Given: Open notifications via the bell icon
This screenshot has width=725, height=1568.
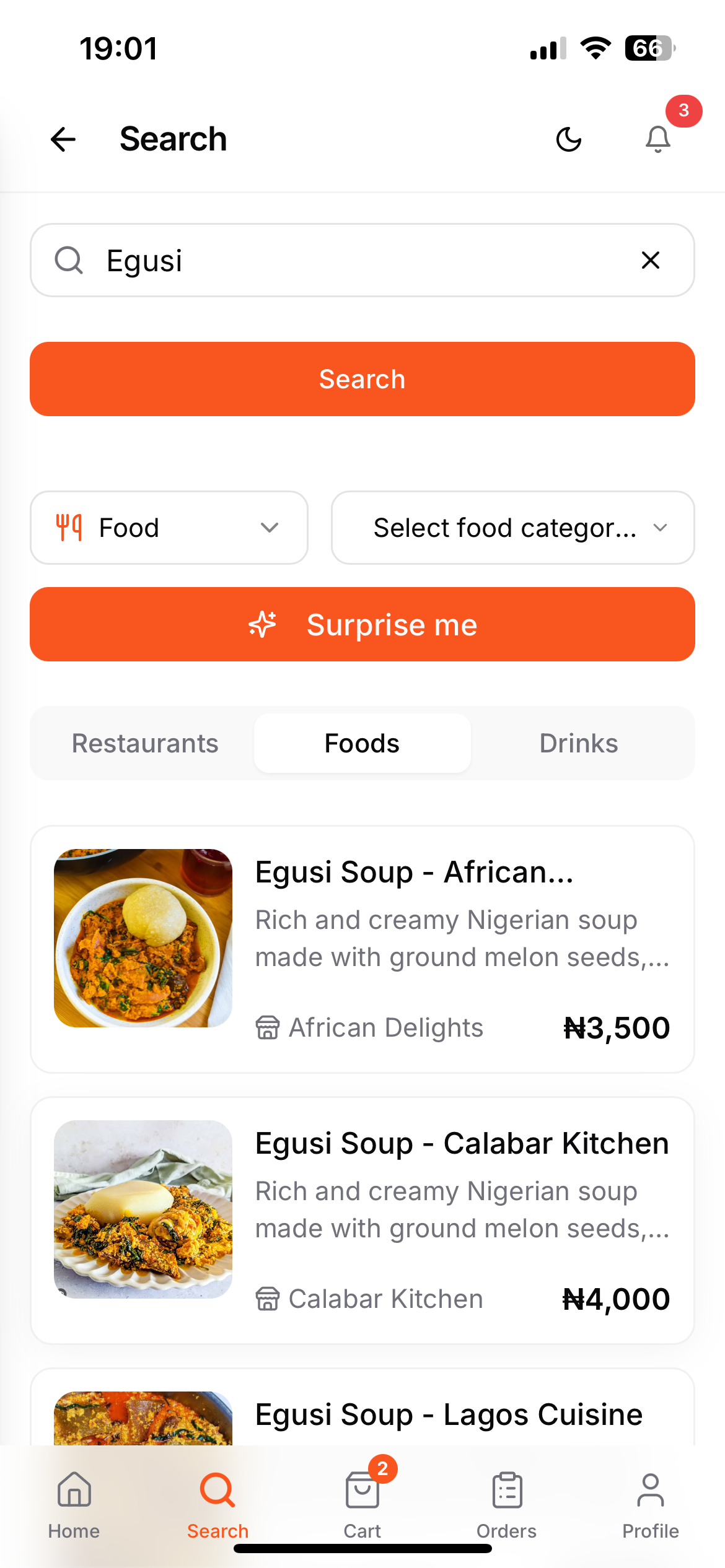Looking at the screenshot, I should point(658,139).
